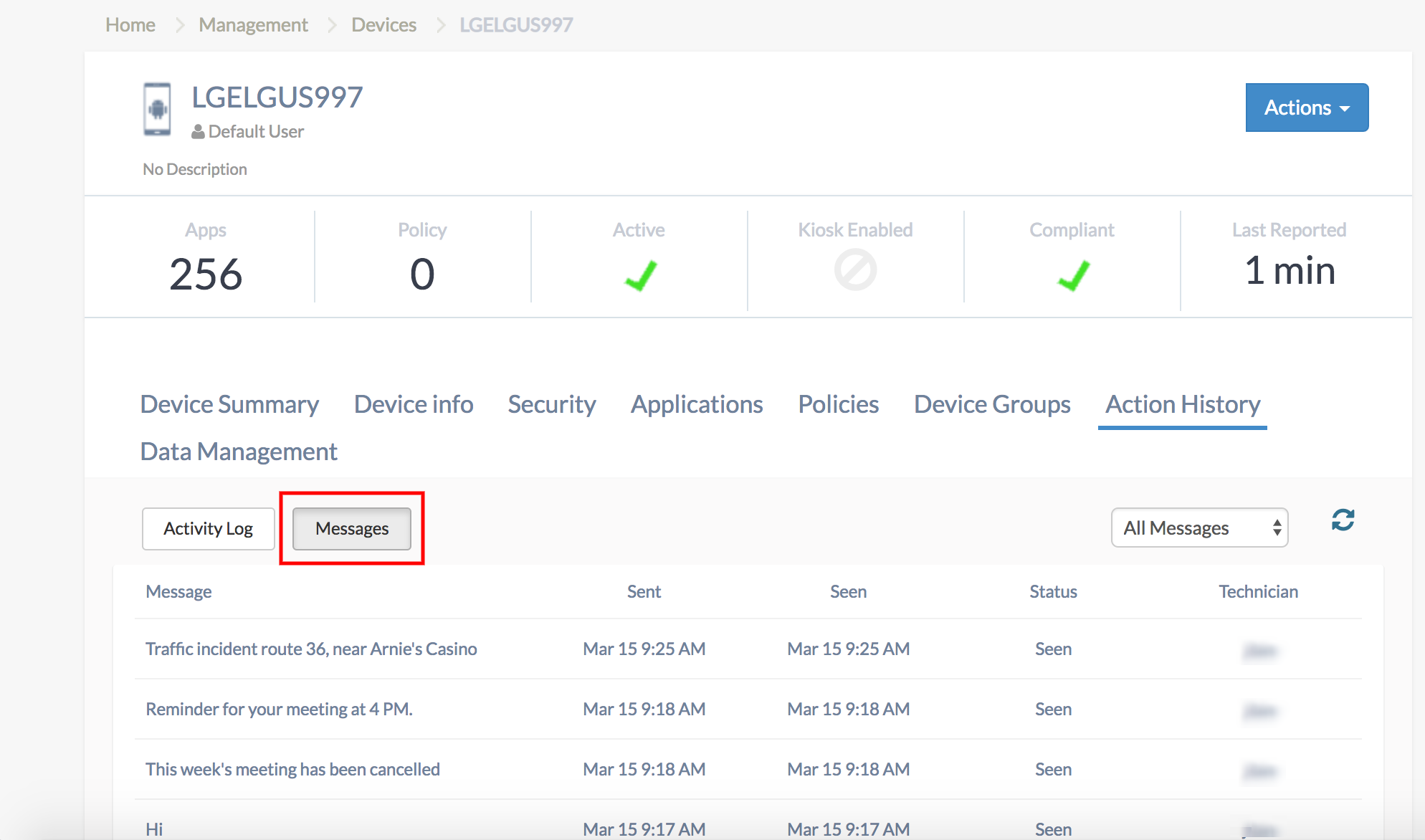Open the All Messages filter dropdown
The image size is (1425, 840).
pos(1199,528)
